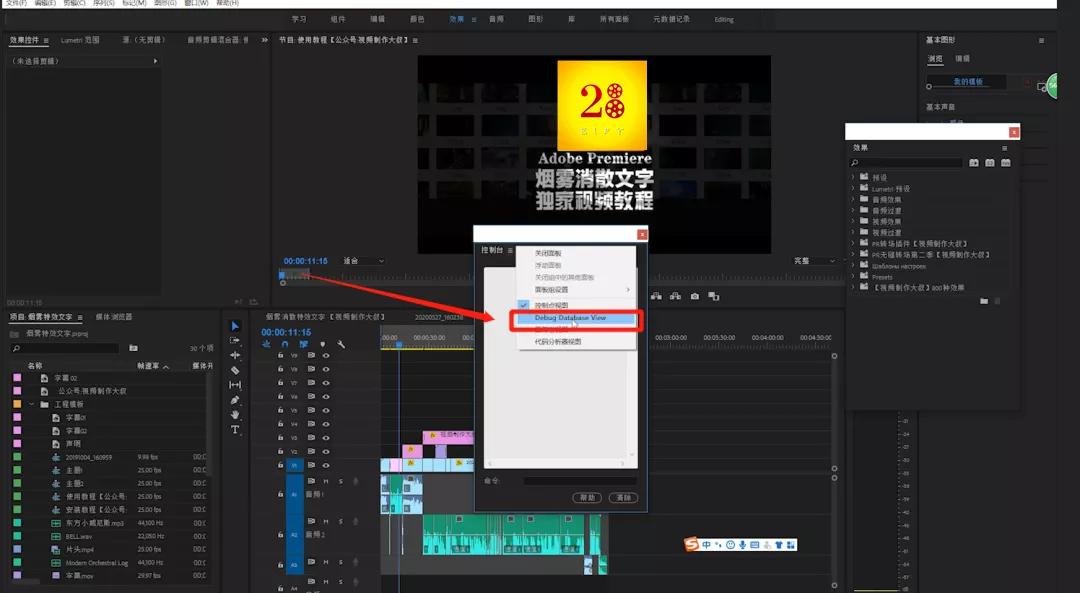
Task: Expand the Lumetri 预设 folder
Action: click(853, 188)
